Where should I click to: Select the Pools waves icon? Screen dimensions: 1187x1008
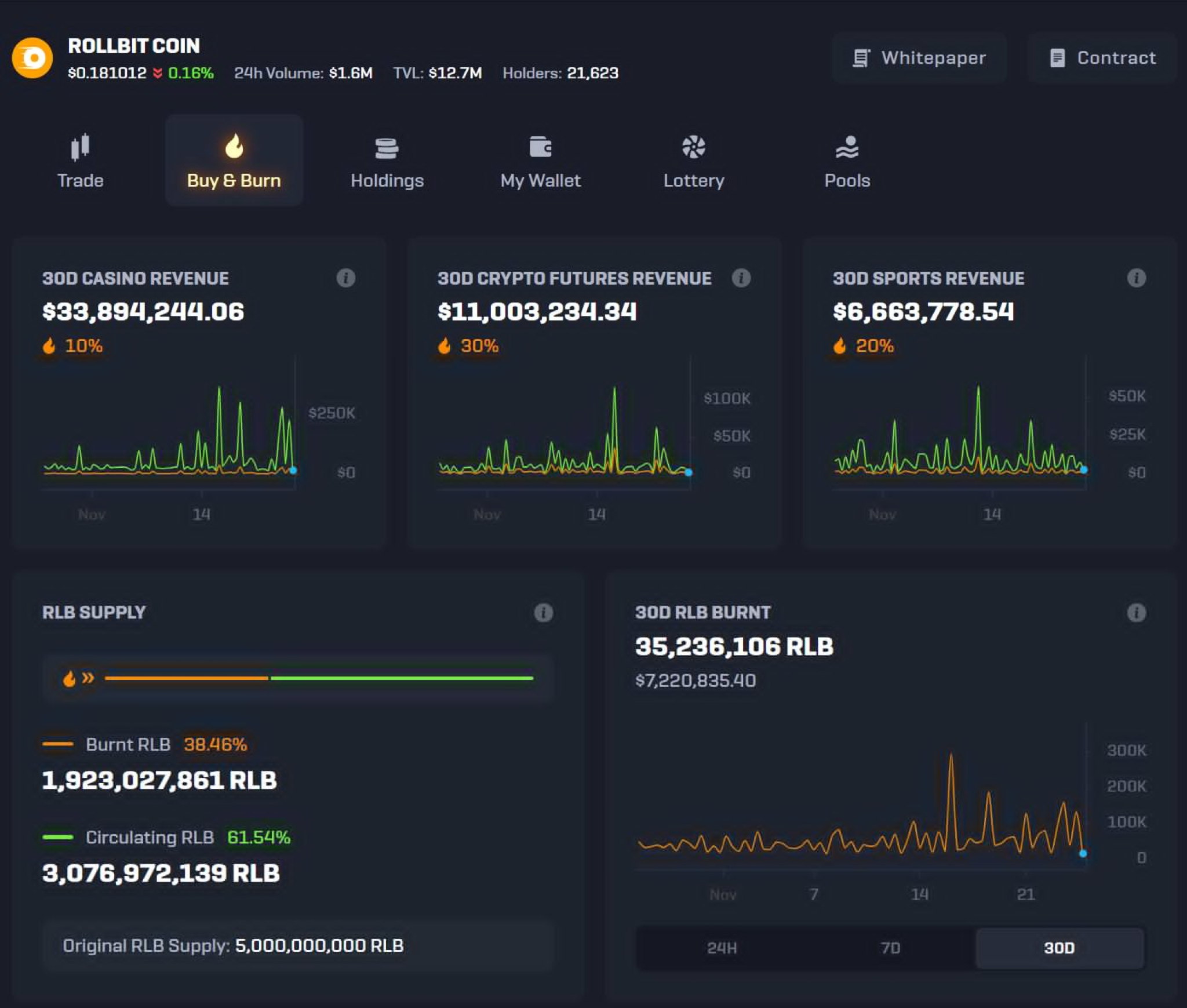[847, 147]
